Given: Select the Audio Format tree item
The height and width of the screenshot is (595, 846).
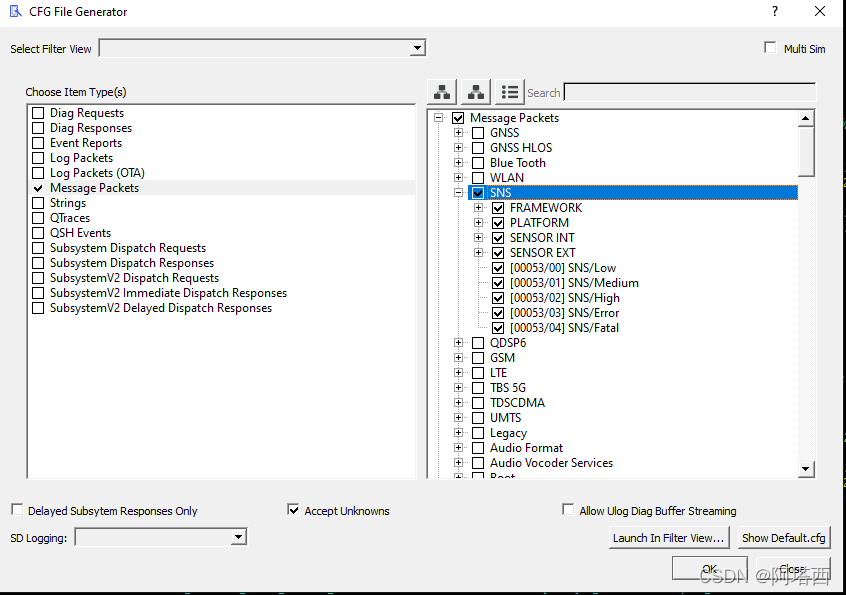Looking at the screenshot, I should click(526, 448).
